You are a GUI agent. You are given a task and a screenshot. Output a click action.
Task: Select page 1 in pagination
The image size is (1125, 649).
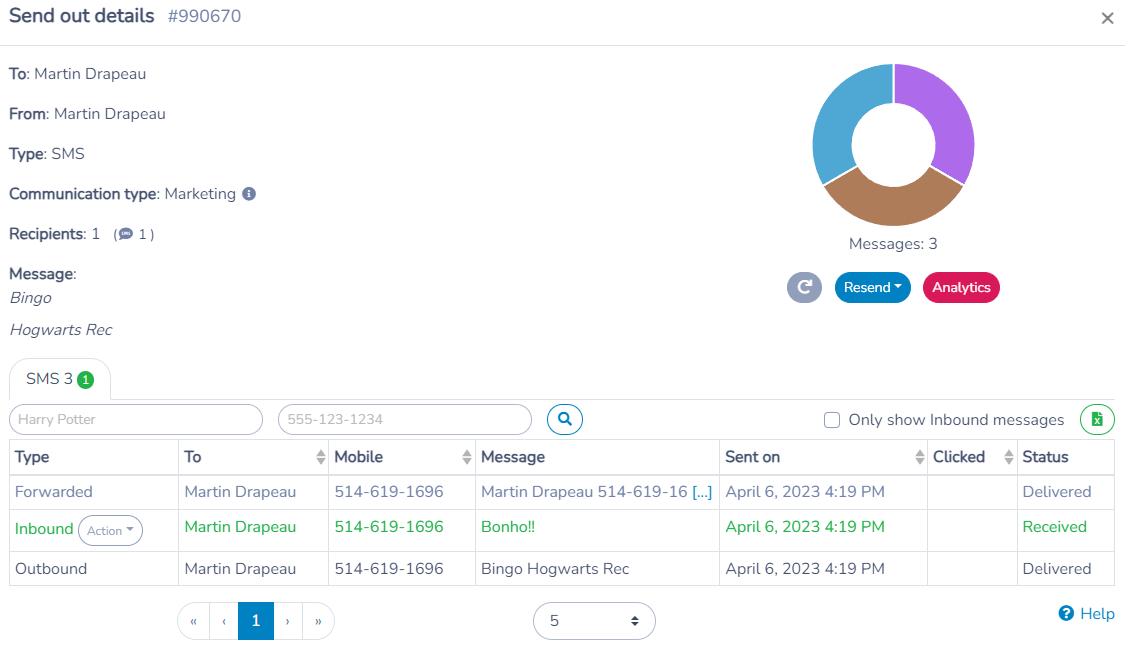[256, 621]
